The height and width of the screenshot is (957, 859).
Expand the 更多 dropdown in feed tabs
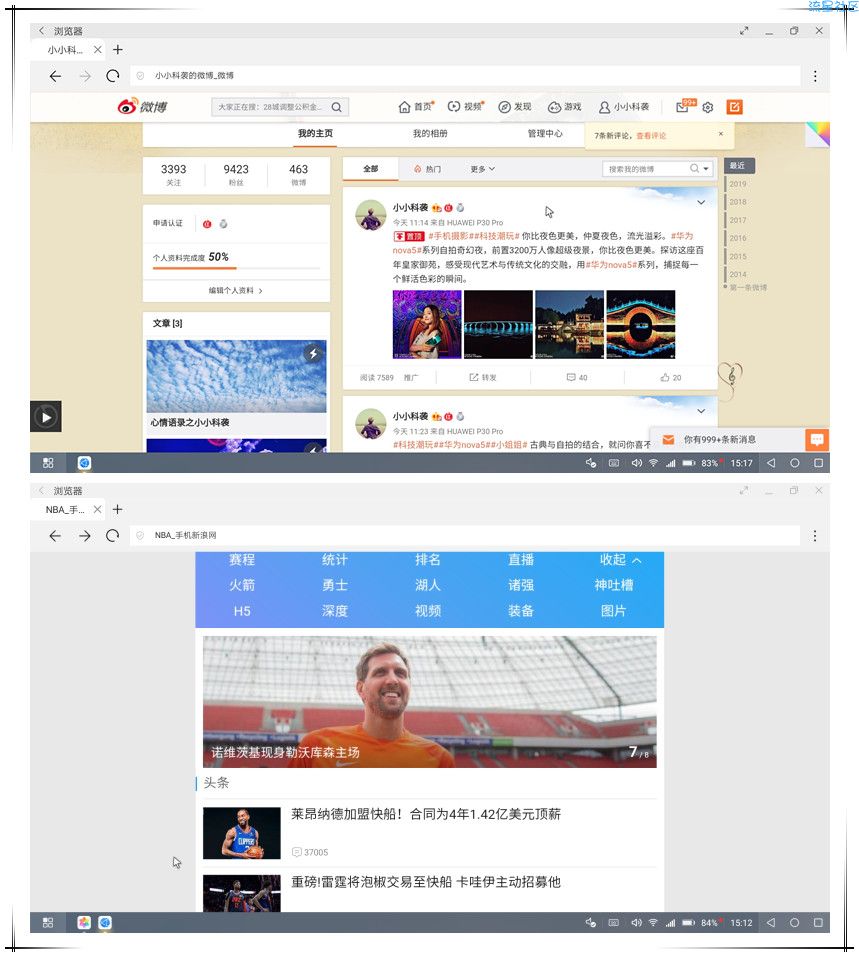click(x=482, y=169)
